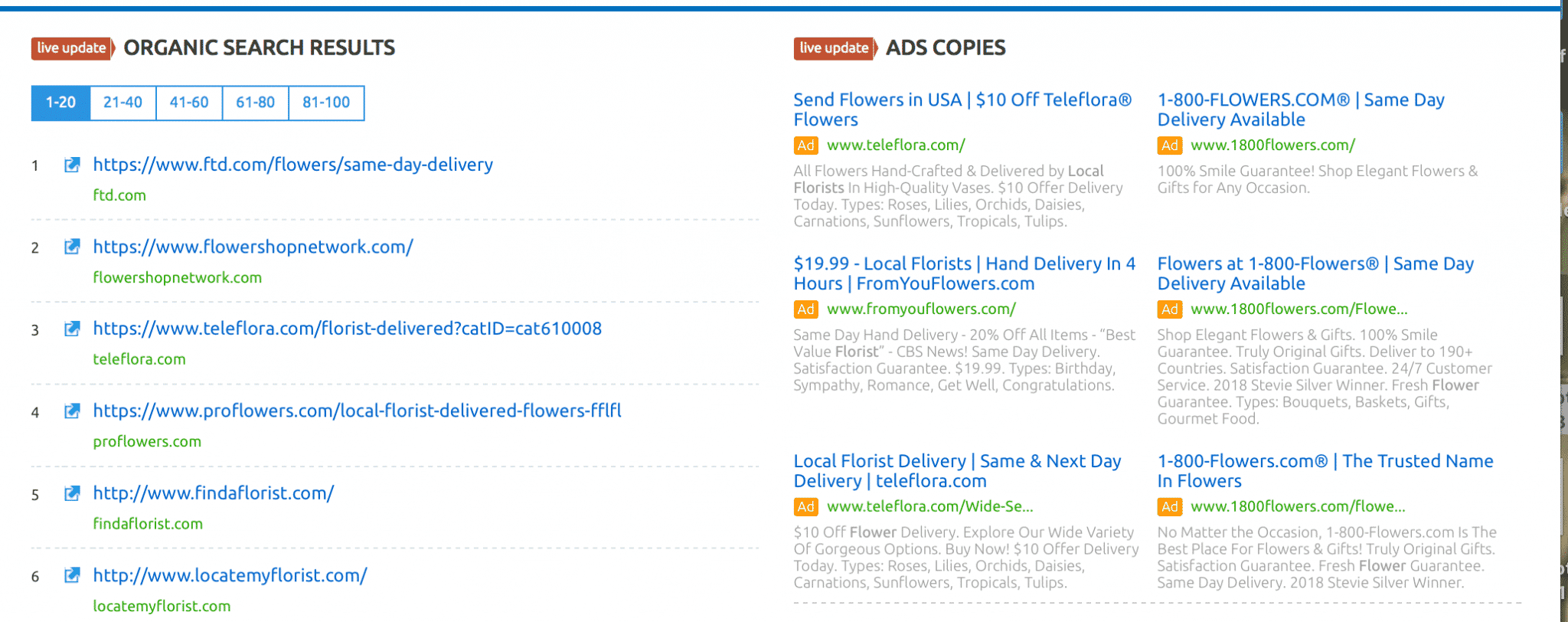Open '$19.99 - Local Florists' FromYouFlowers ad title
This screenshot has width=1568, height=622.
coord(965,273)
